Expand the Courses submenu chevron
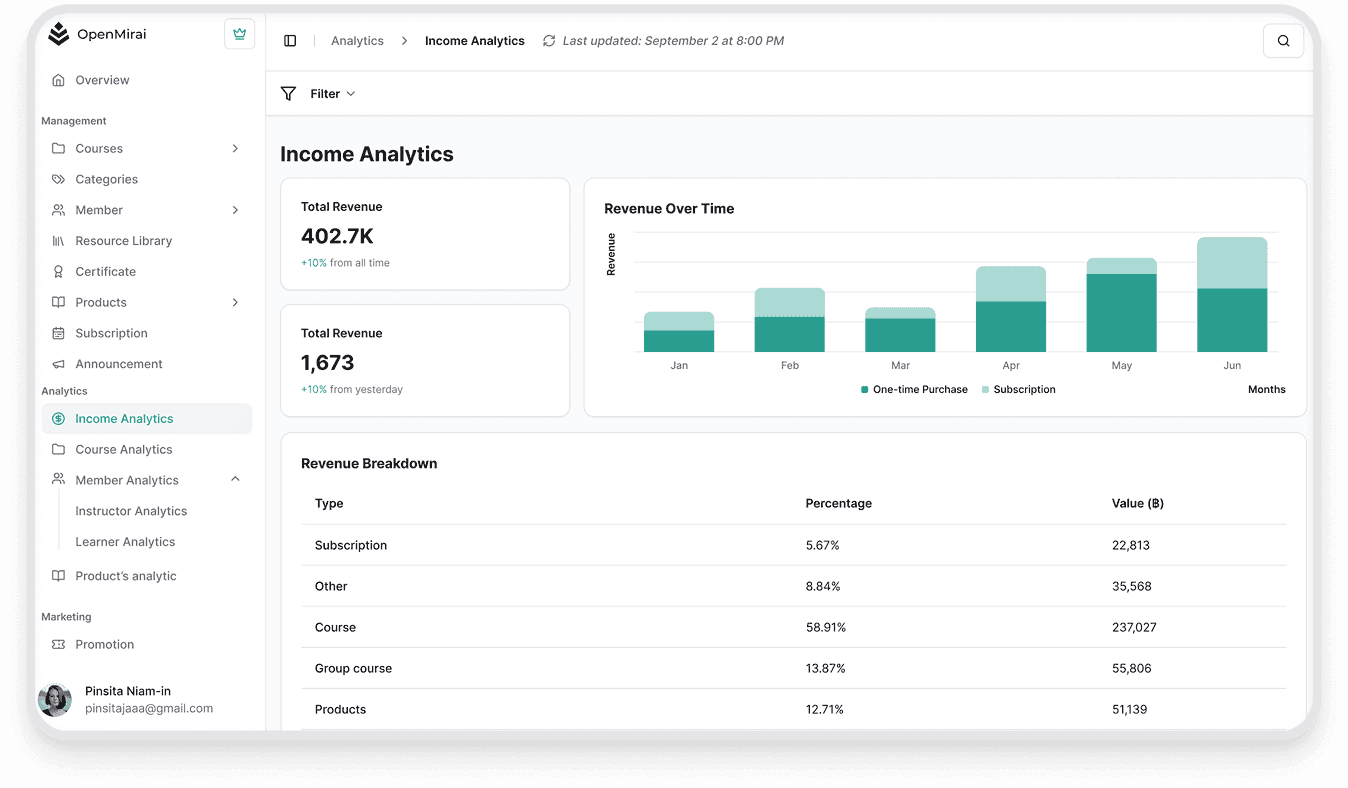Screen dimensions: 1348x788 pos(236,149)
